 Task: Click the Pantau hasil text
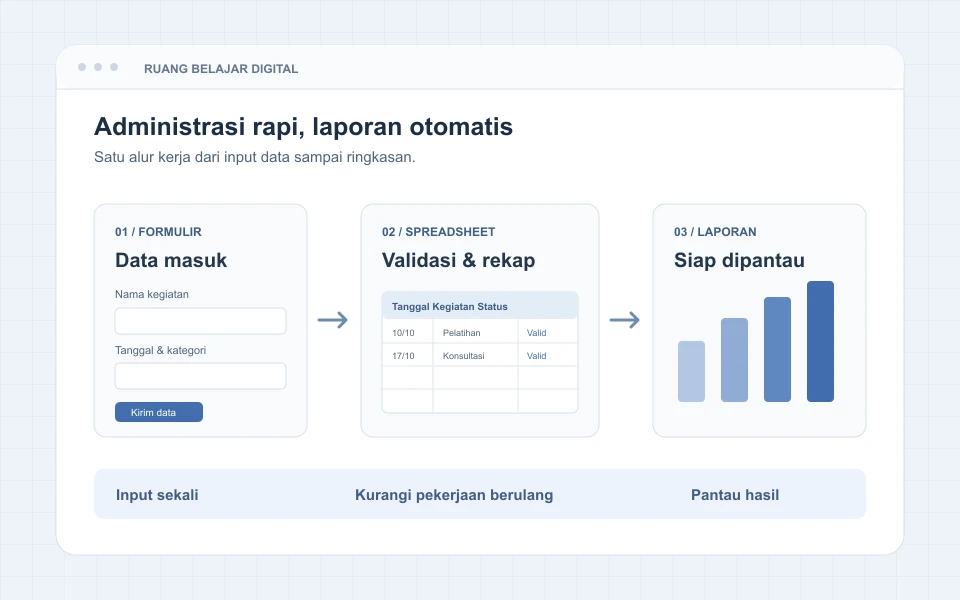[x=735, y=495]
